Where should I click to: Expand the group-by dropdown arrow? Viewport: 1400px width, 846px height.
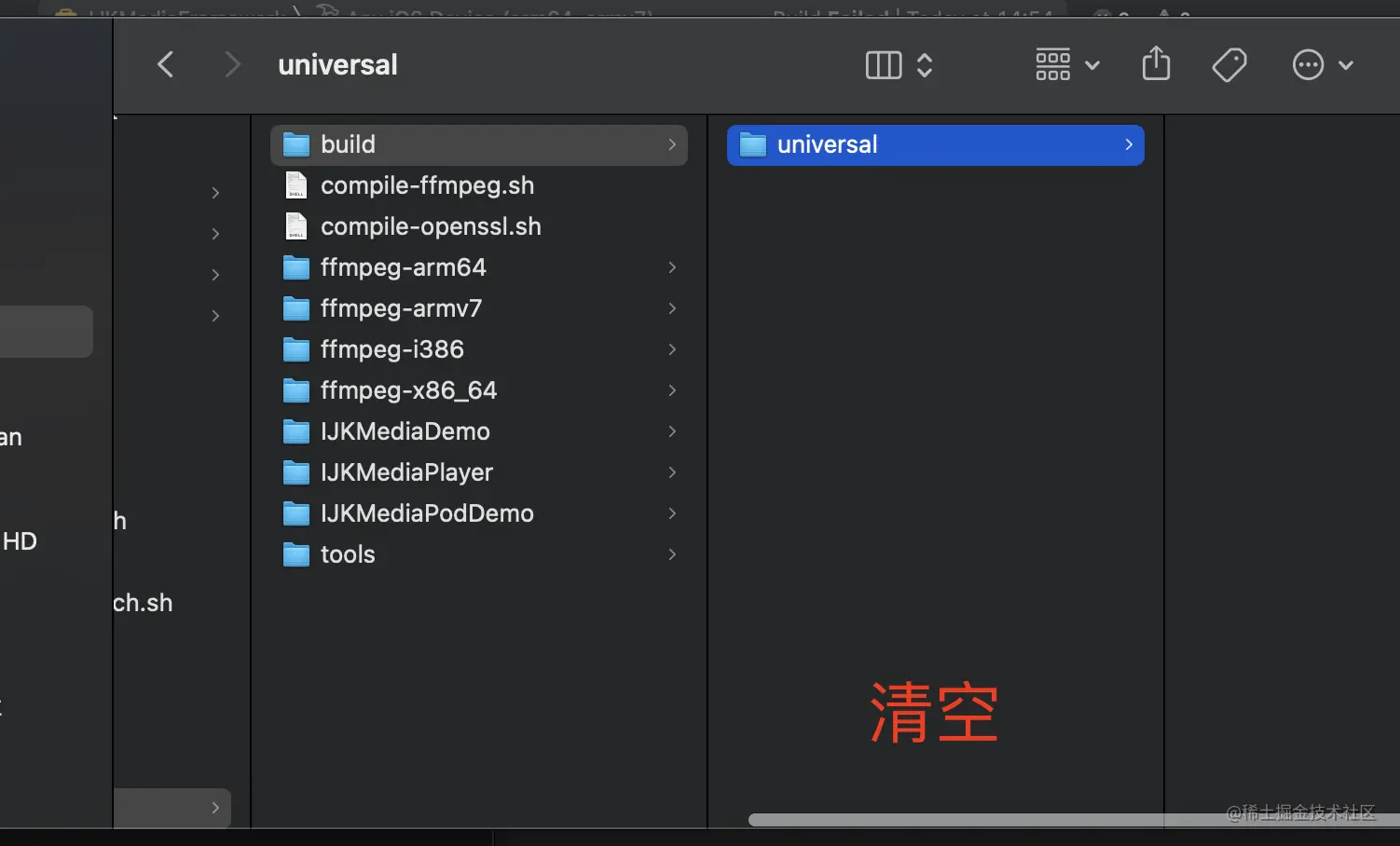1092,65
